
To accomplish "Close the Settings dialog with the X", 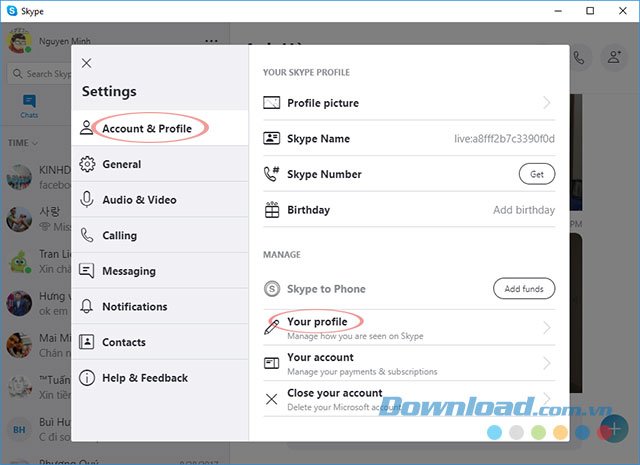I will [86, 63].
